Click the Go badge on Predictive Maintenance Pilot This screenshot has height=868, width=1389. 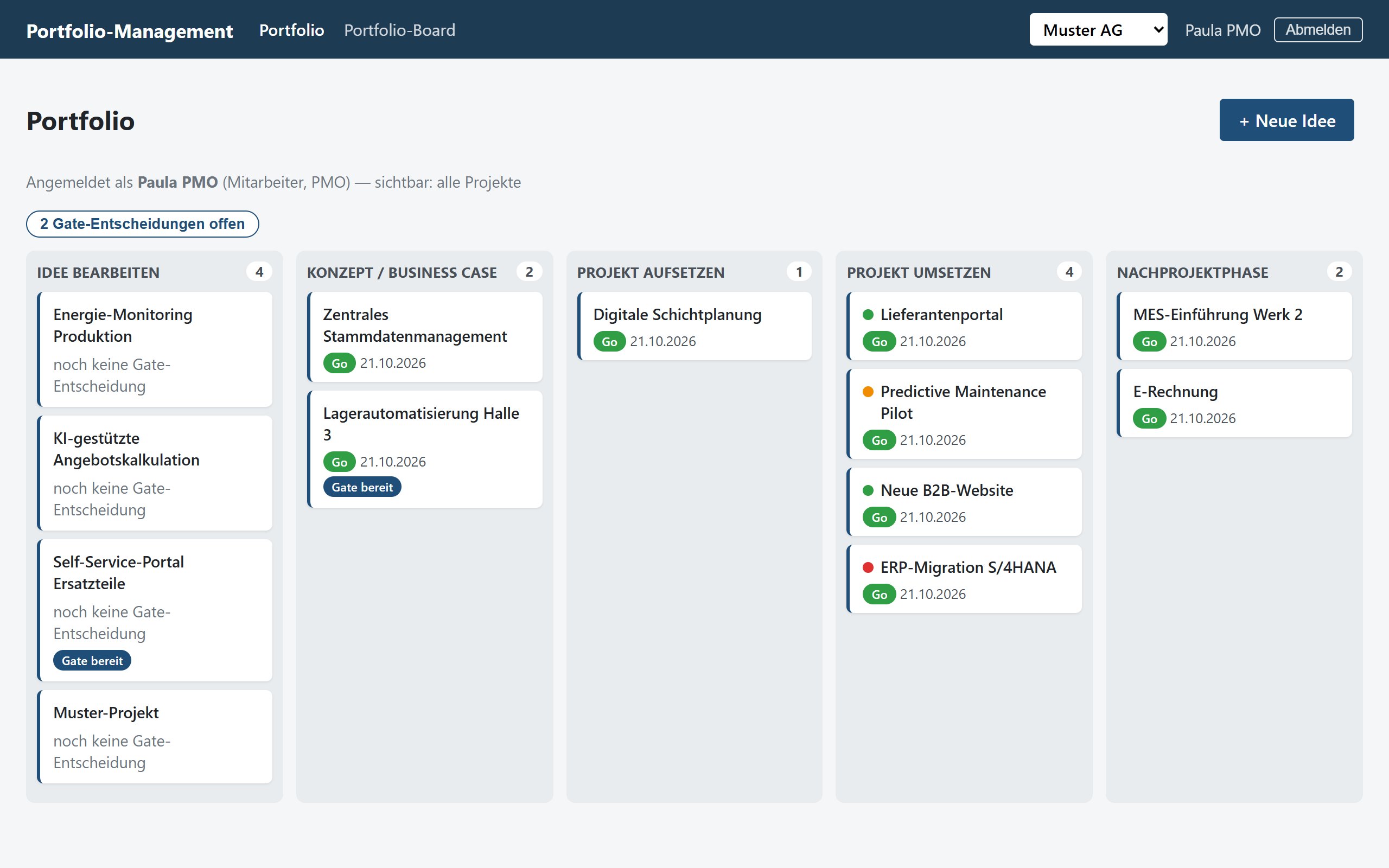point(879,440)
